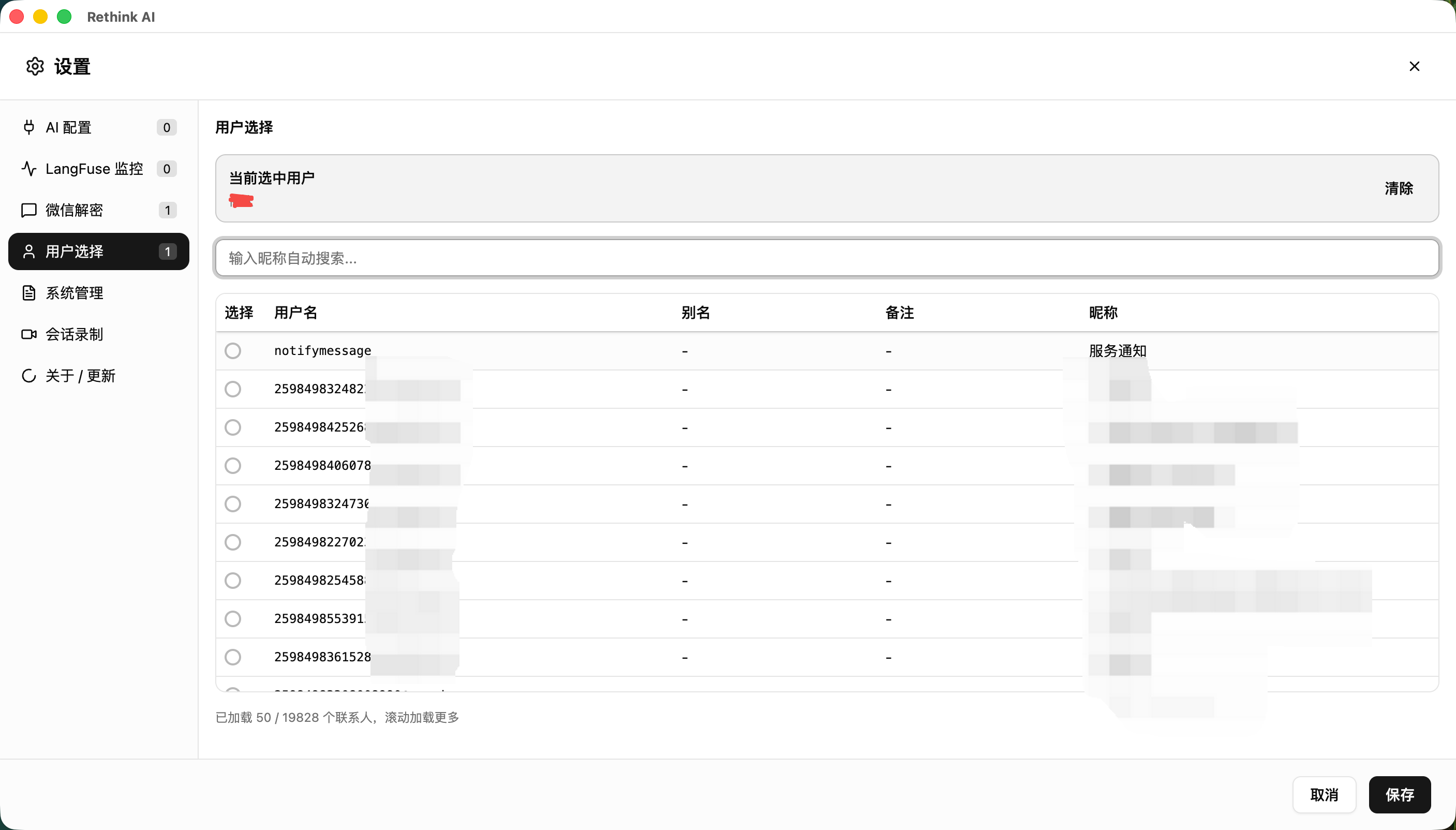Click the settings gear icon in header
This screenshot has width=1456, height=830.
[35, 67]
